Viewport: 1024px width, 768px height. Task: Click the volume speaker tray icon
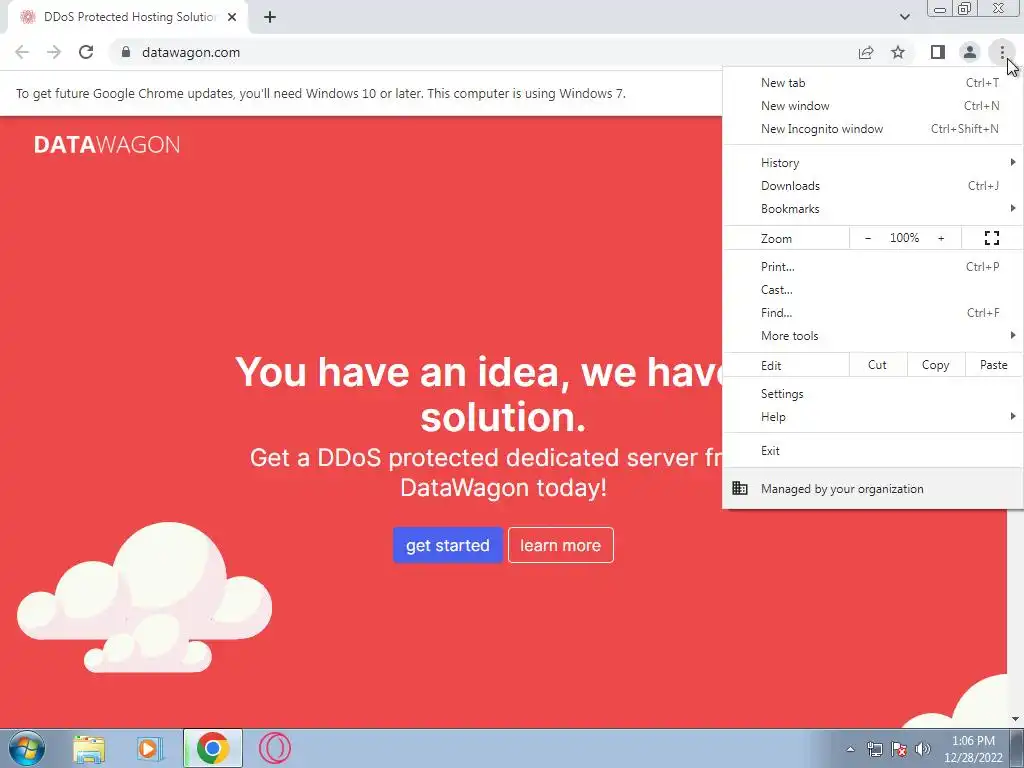[x=922, y=749]
